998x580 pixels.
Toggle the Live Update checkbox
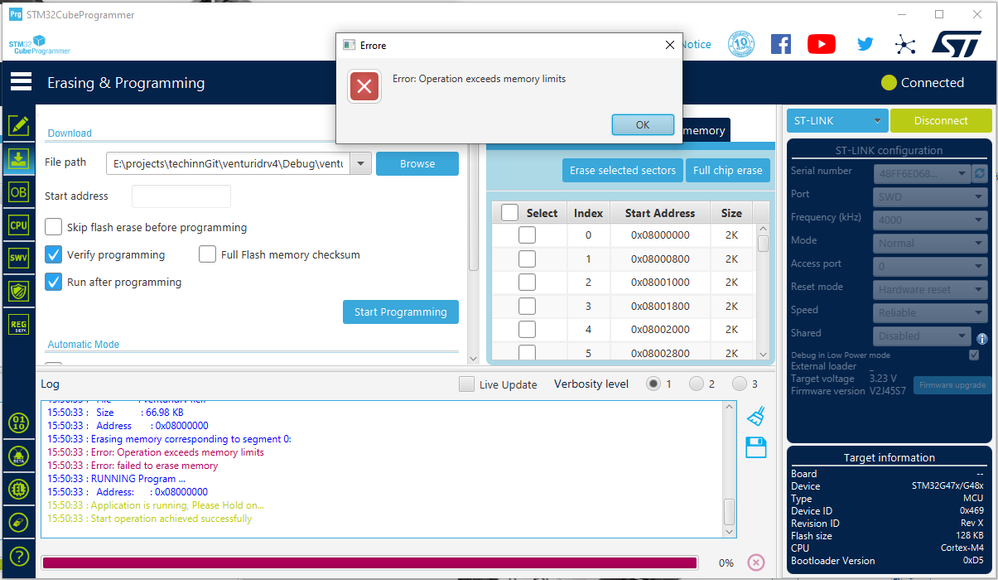coord(467,384)
